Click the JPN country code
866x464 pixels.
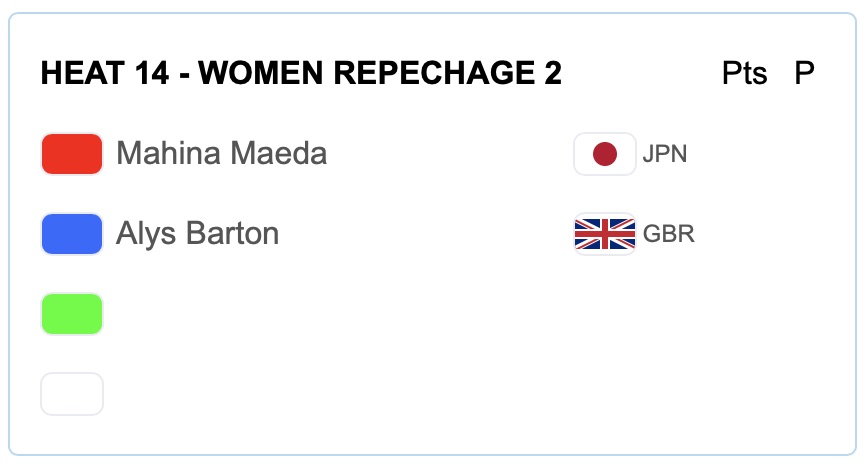(x=665, y=155)
